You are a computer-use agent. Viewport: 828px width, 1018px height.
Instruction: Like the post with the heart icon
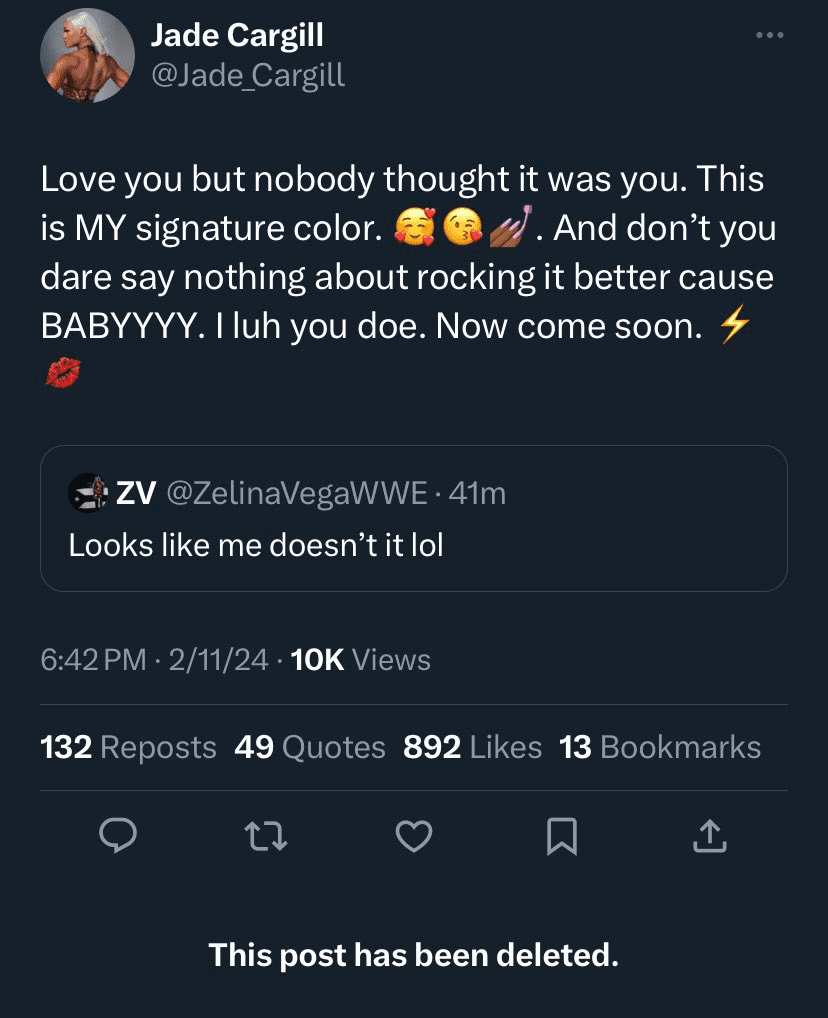414,836
